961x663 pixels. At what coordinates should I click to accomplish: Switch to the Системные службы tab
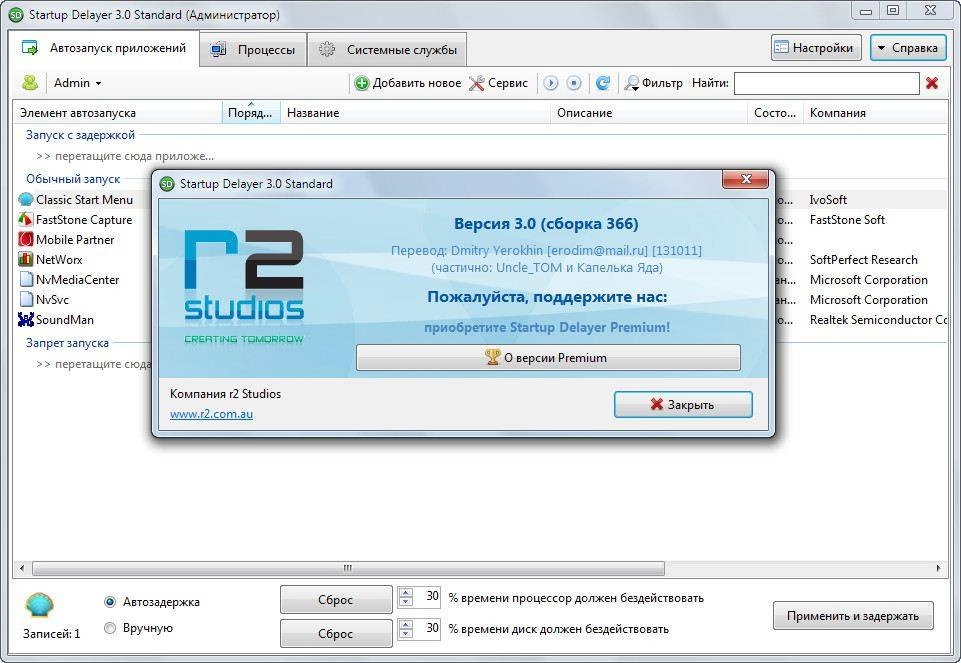pyautogui.click(x=387, y=50)
